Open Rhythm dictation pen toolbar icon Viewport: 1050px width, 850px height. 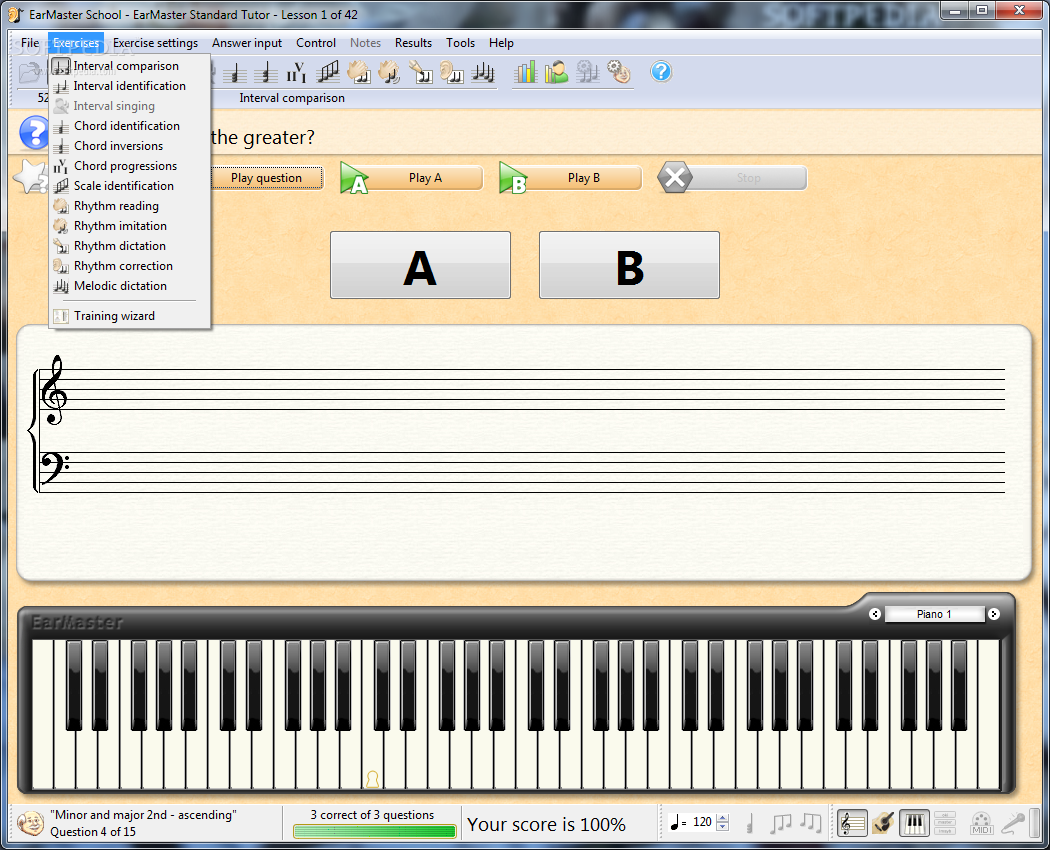point(421,72)
